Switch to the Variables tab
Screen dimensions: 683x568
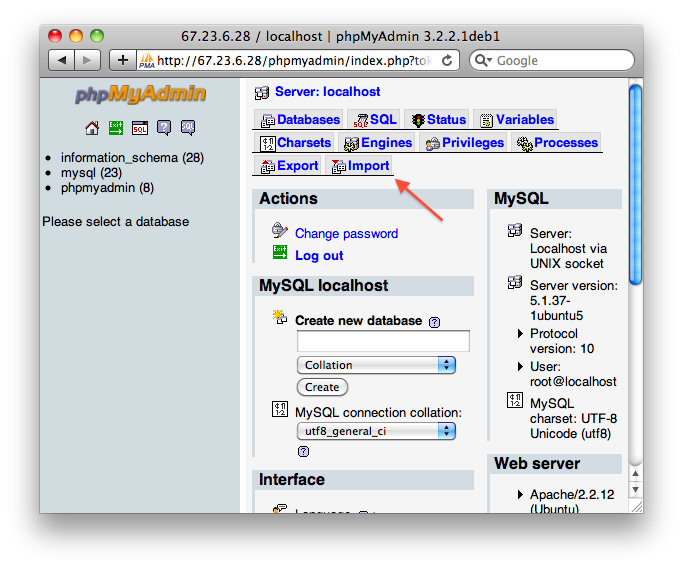[516, 119]
